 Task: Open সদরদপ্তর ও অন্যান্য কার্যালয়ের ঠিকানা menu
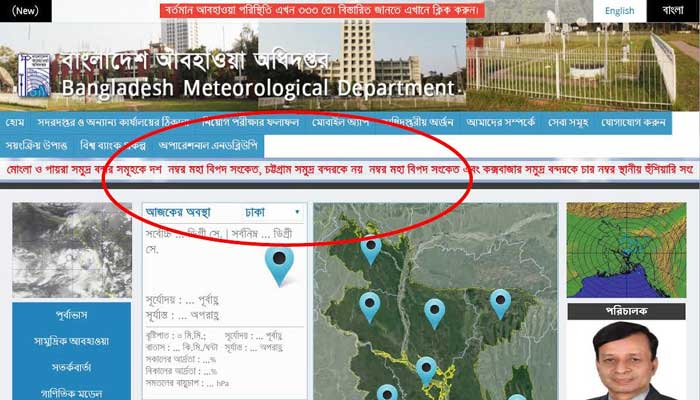(x=113, y=122)
